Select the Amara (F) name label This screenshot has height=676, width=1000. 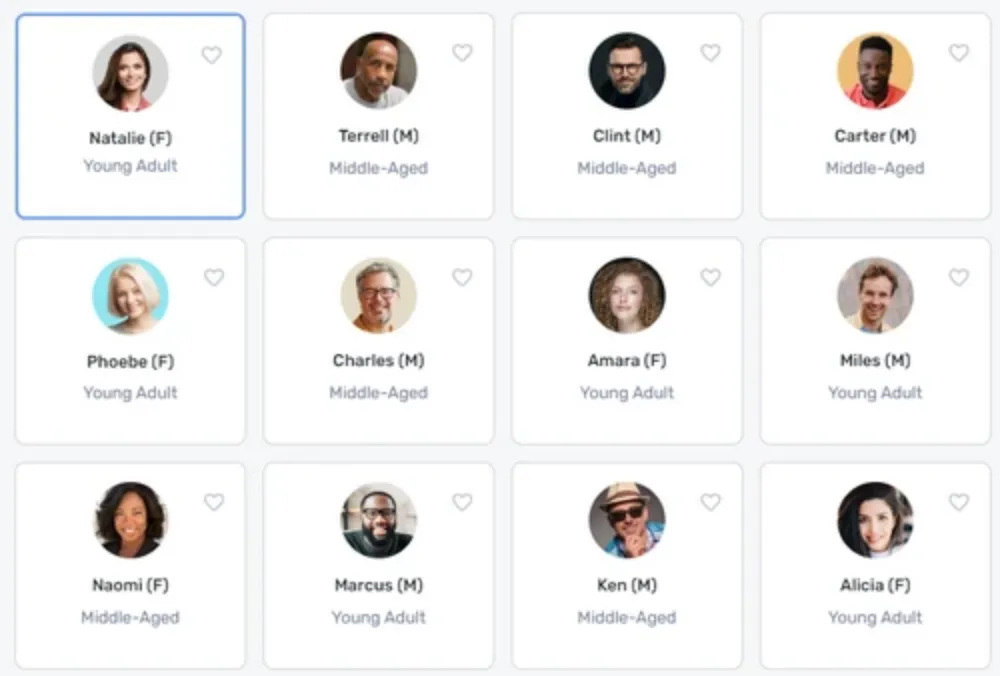click(x=627, y=360)
